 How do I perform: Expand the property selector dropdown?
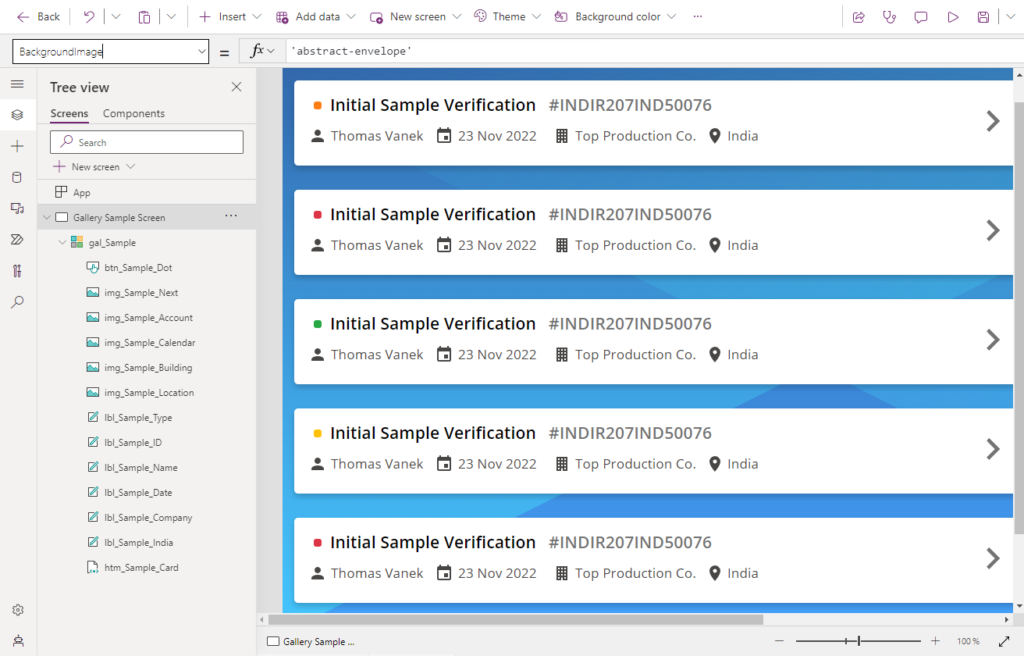click(x=202, y=51)
